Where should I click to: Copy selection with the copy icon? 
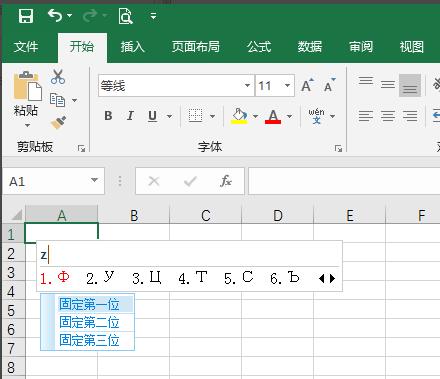click(57, 100)
